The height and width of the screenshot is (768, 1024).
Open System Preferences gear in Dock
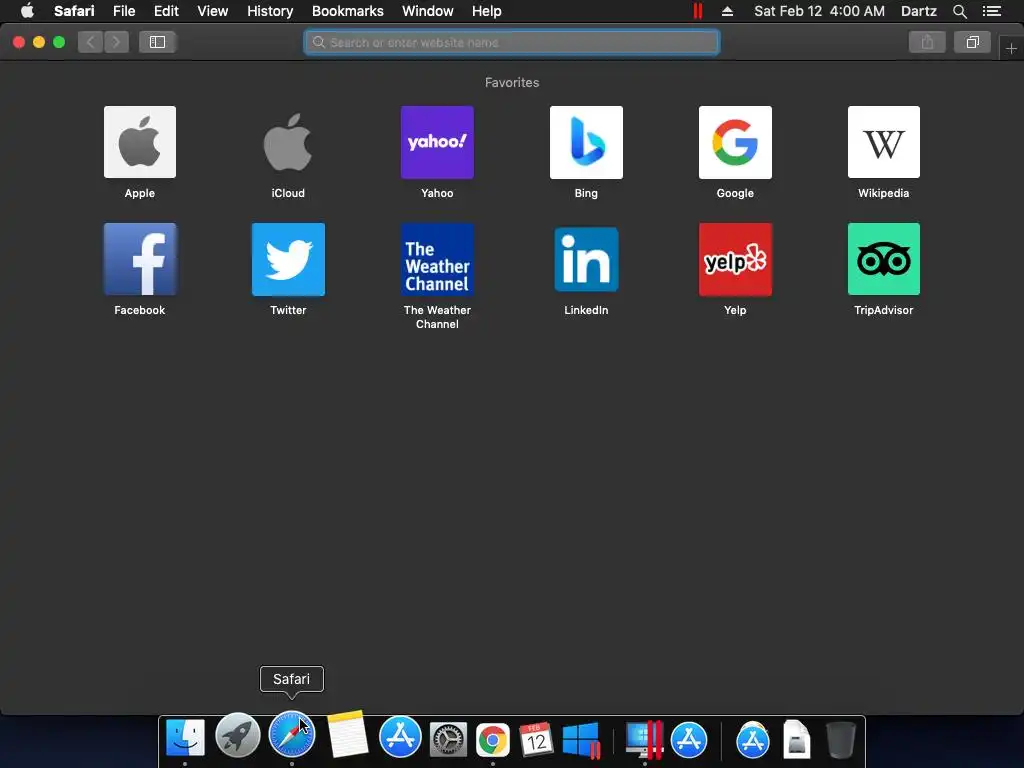(448, 740)
